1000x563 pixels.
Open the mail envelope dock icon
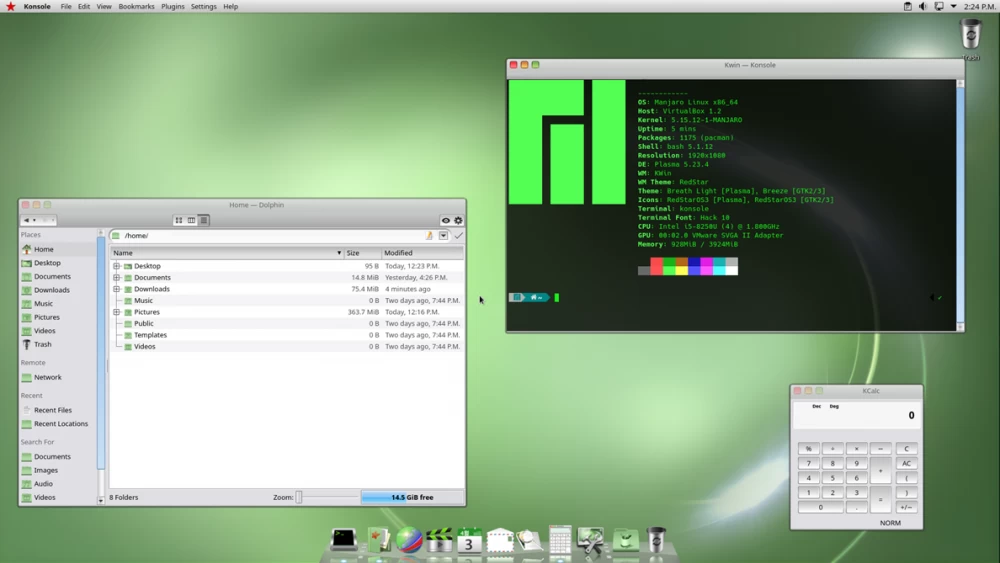click(x=499, y=540)
